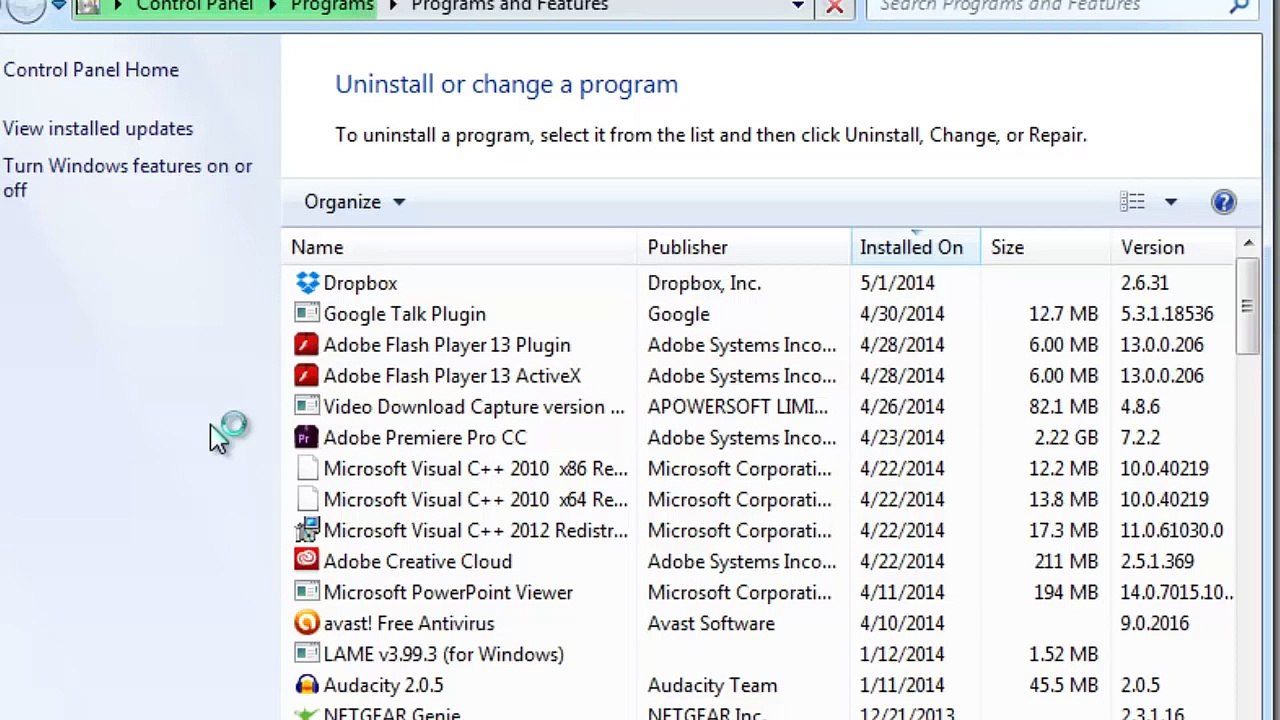Click the Google Talk Plugin icon

tap(307, 314)
